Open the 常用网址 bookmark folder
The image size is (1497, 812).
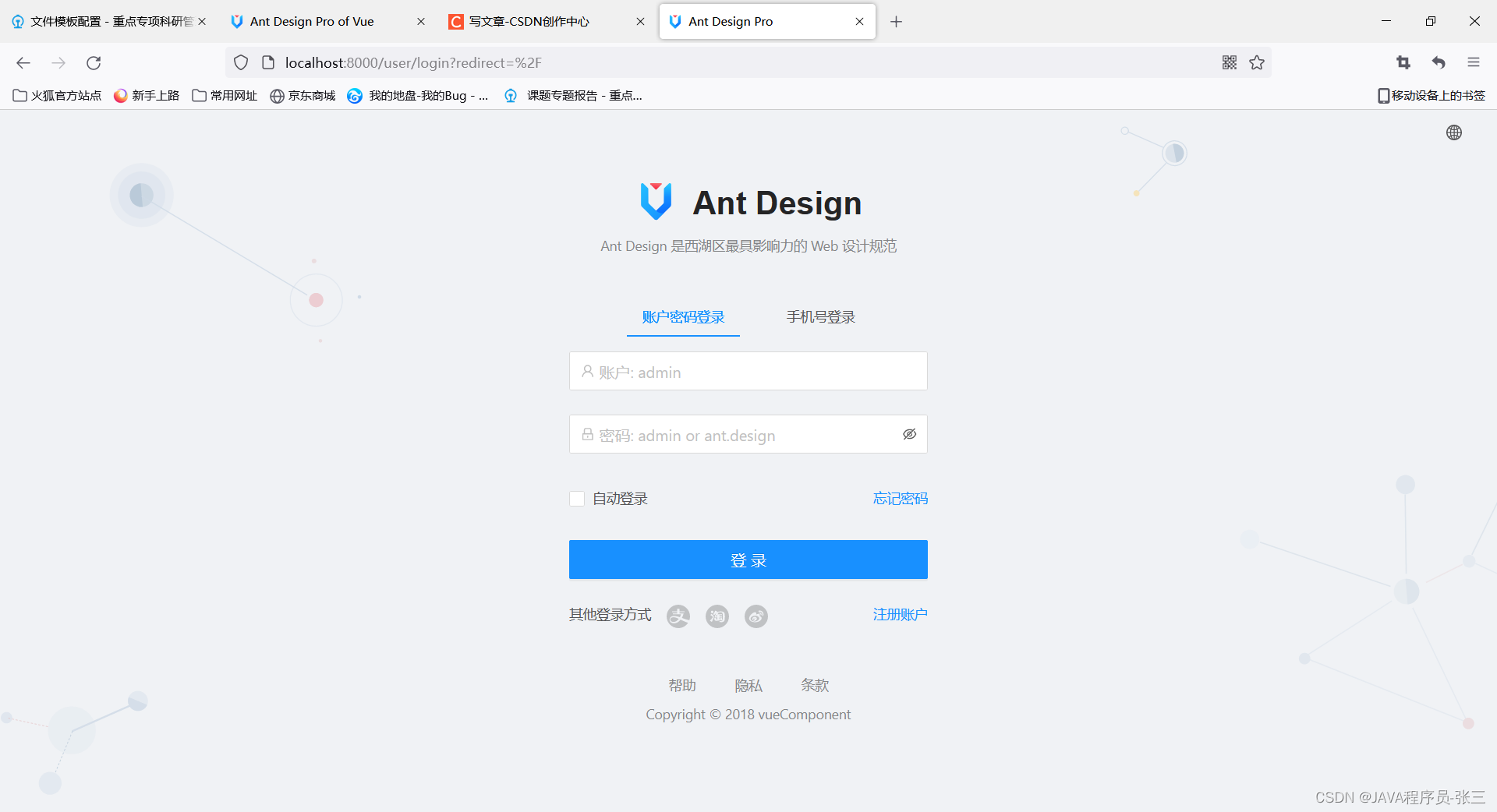coord(225,96)
